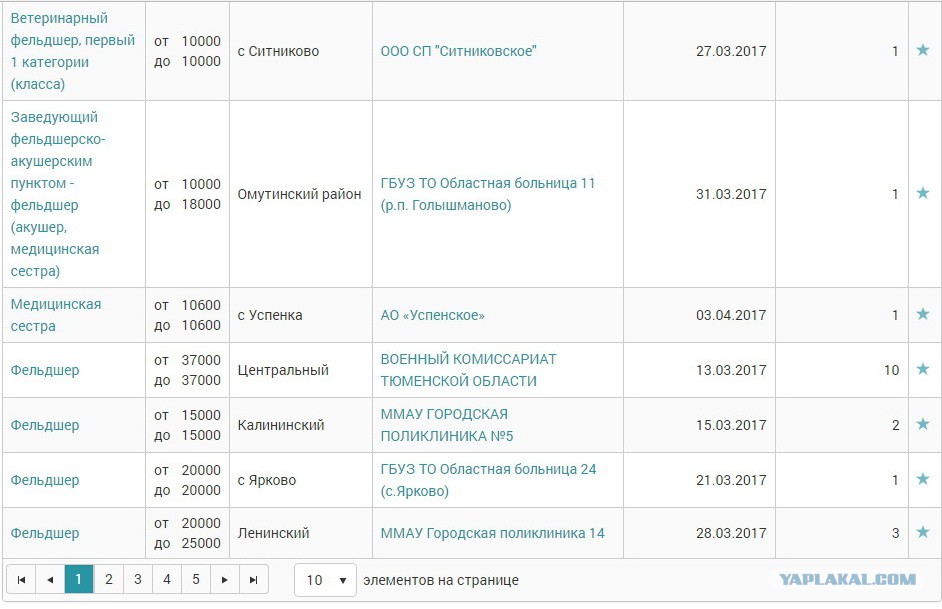Go to first page of results
This screenshot has width=942, height=609.
coord(21,580)
